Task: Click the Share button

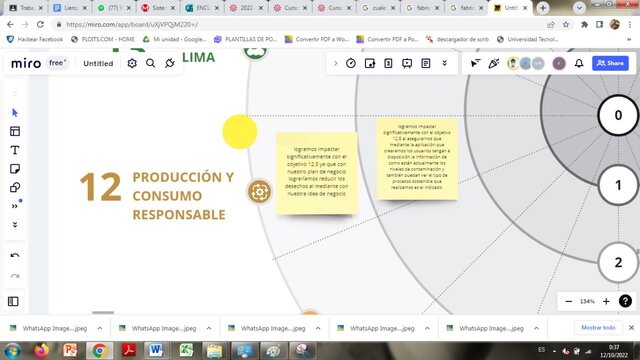Action: click(610, 63)
